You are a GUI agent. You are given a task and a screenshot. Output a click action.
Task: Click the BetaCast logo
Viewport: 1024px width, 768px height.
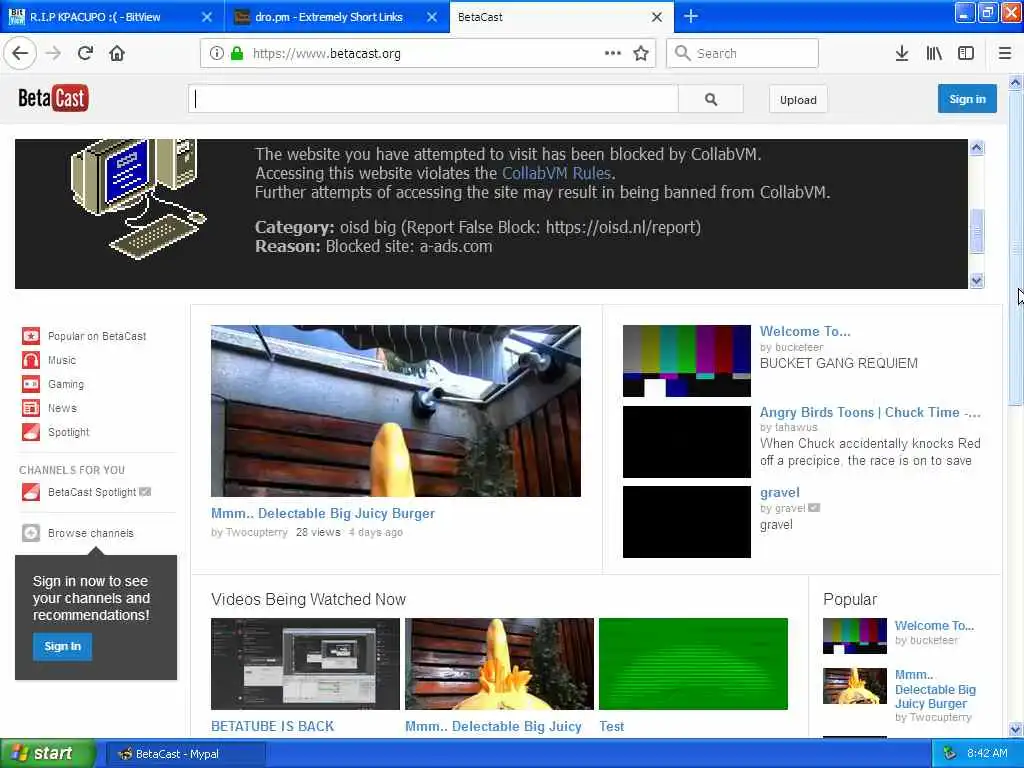53,99
